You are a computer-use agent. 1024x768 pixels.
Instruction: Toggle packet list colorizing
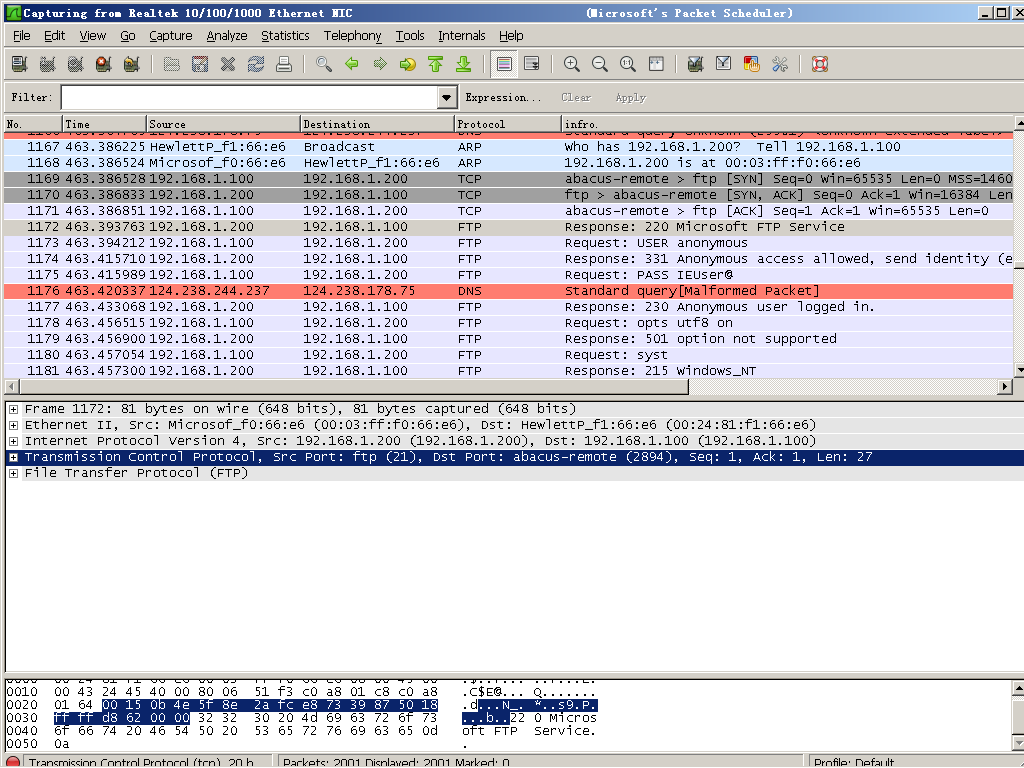coord(504,64)
